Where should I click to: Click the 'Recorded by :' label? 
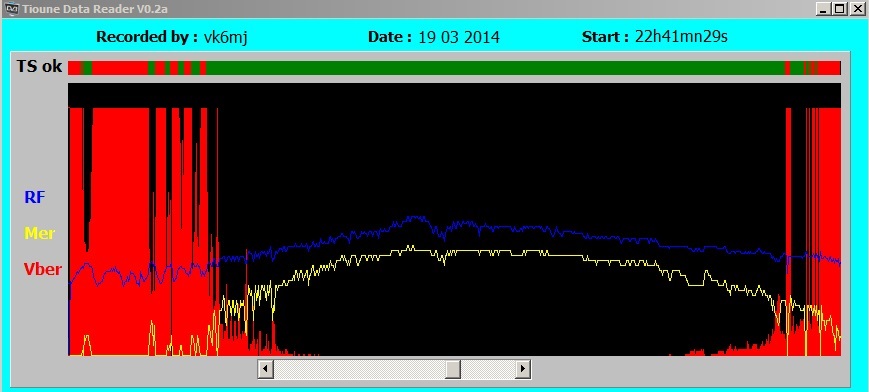[147, 37]
